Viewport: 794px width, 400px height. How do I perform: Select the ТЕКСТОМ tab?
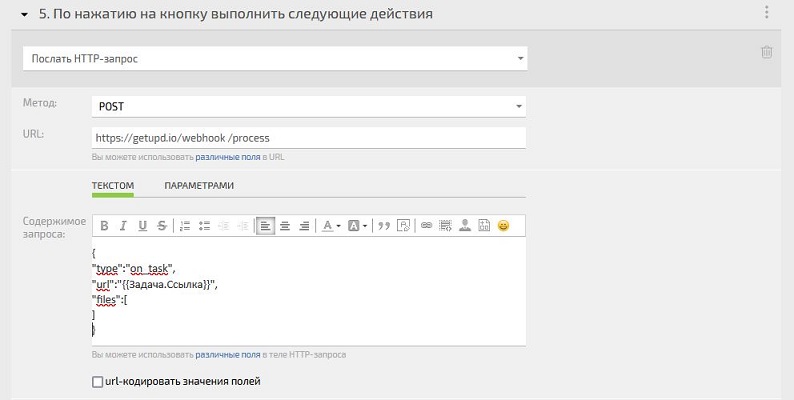[x=112, y=185]
